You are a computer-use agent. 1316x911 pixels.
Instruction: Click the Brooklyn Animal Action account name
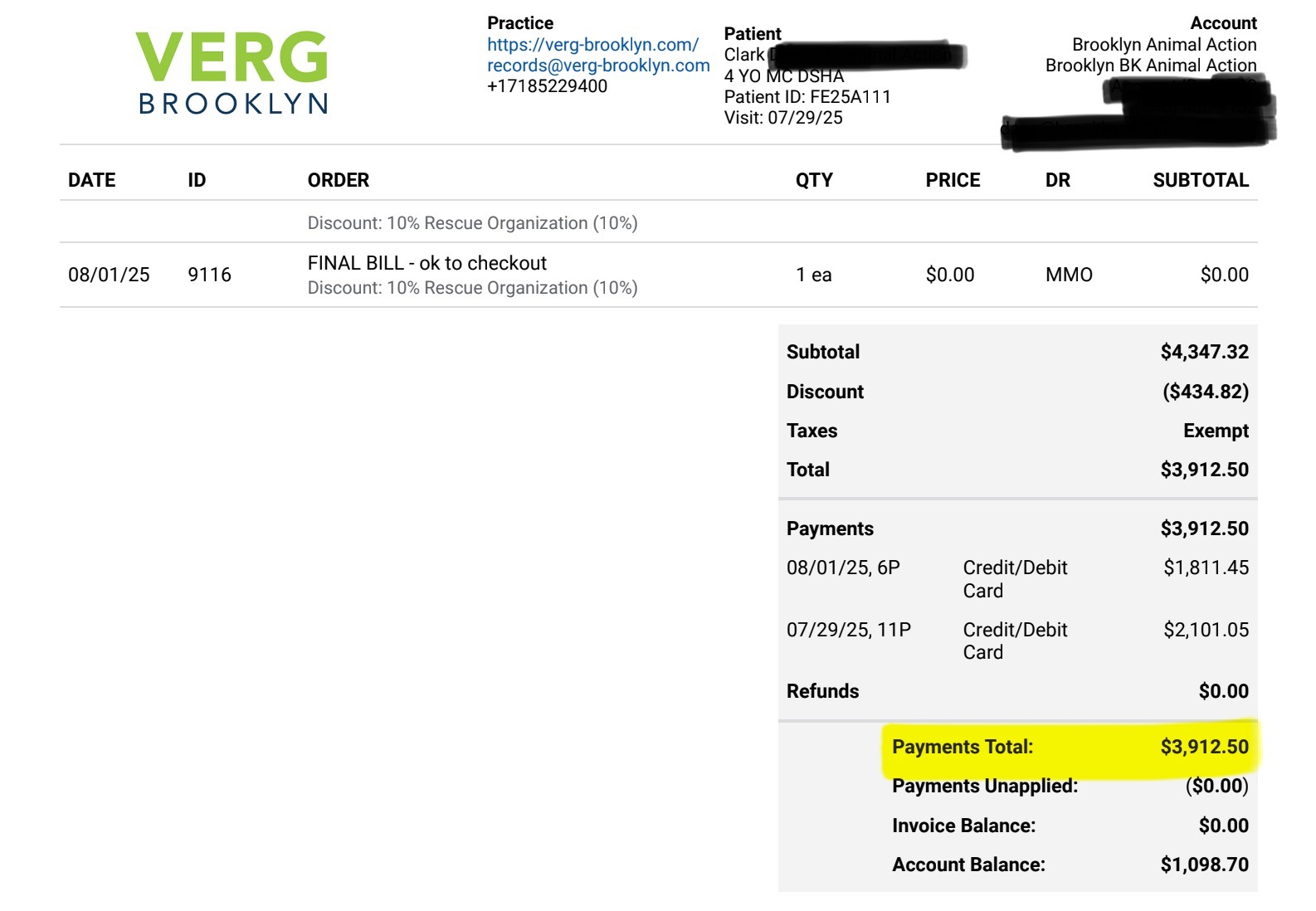coord(1164,45)
